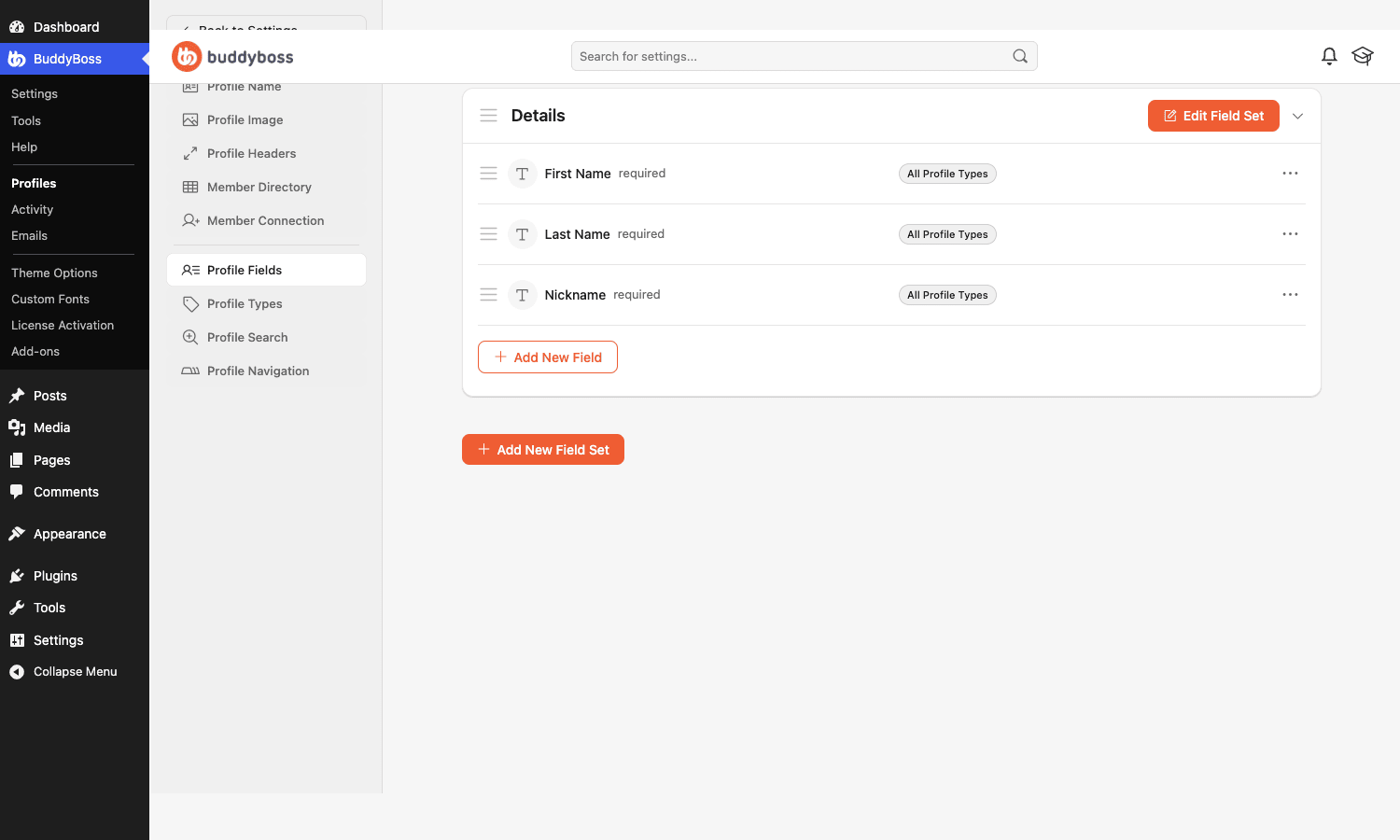
Task: Open Profile Types settings
Action: (x=266, y=303)
